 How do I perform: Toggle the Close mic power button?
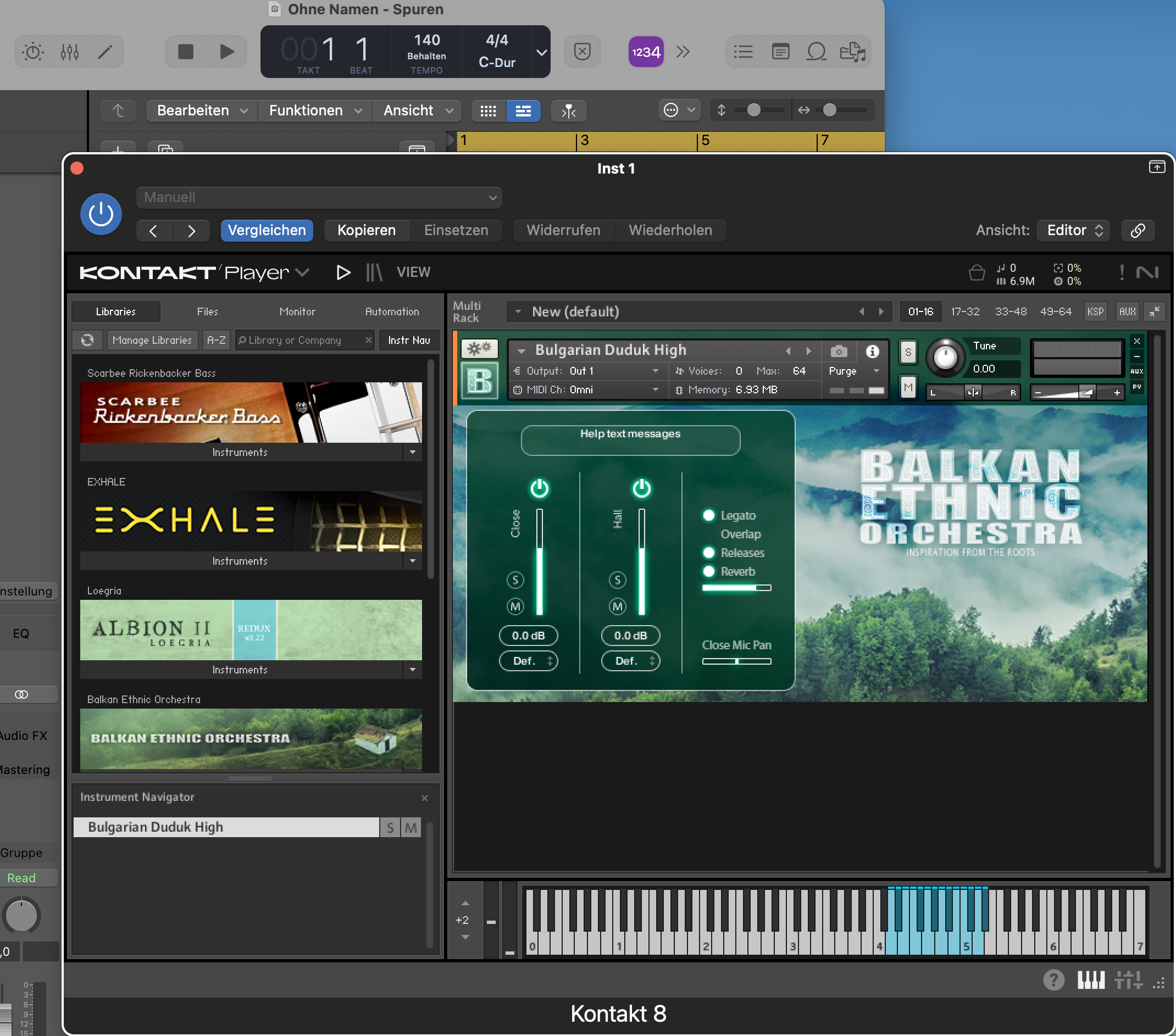tap(539, 488)
